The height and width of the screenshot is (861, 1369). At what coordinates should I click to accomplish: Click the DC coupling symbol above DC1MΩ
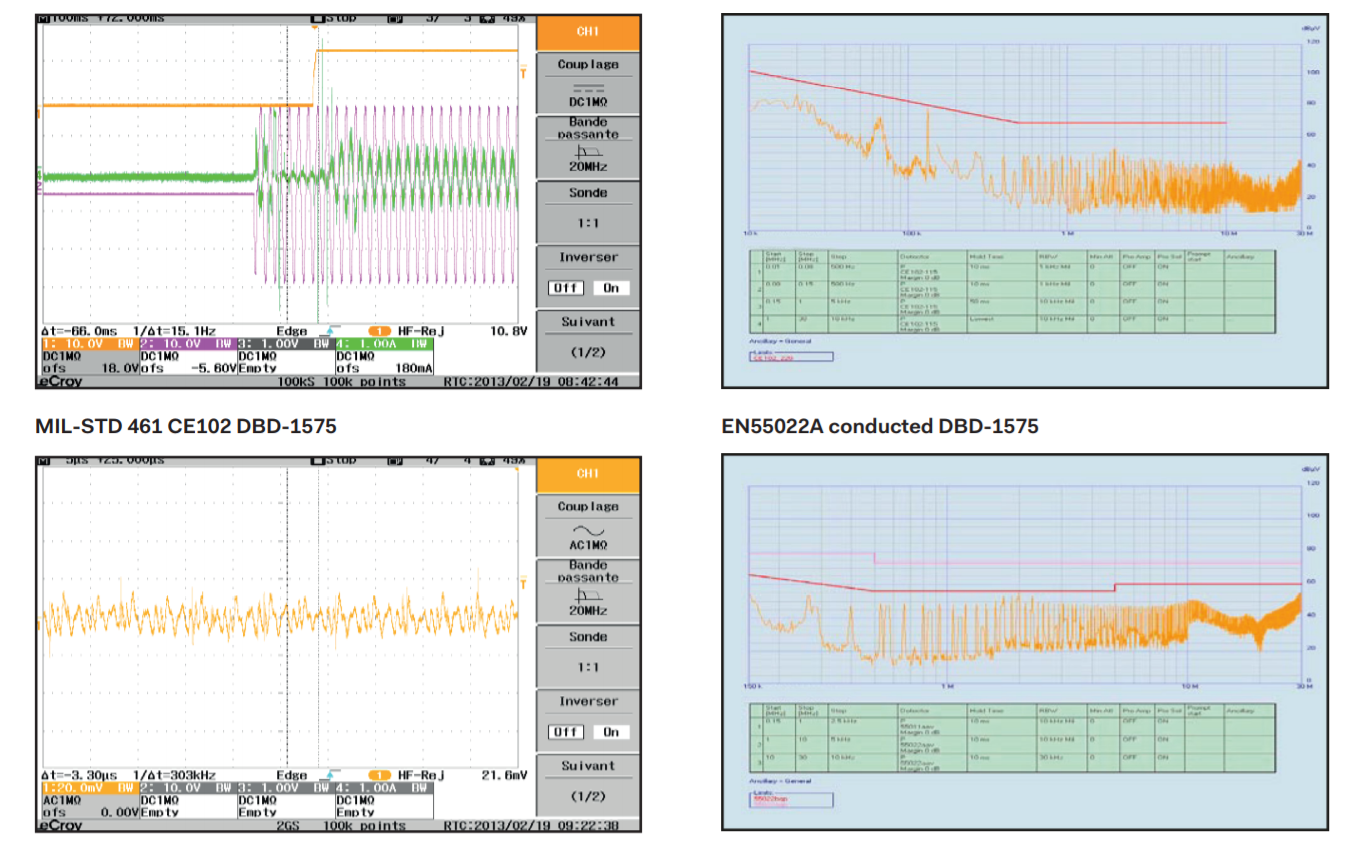tap(588, 87)
